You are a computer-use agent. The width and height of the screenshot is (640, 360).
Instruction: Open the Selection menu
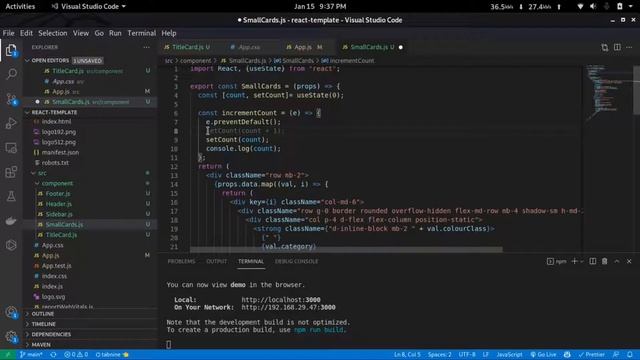(x=53, y=33)
